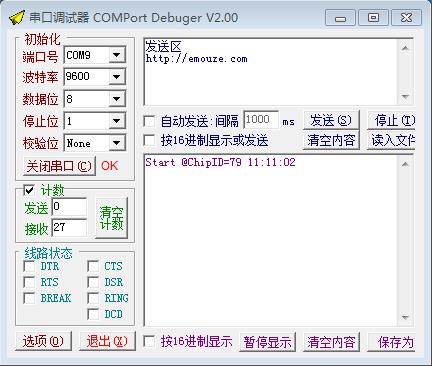Click receive area scrollbar up arrow
The image size is (432, 366).
pyautogui.click(x=405, y=164)
